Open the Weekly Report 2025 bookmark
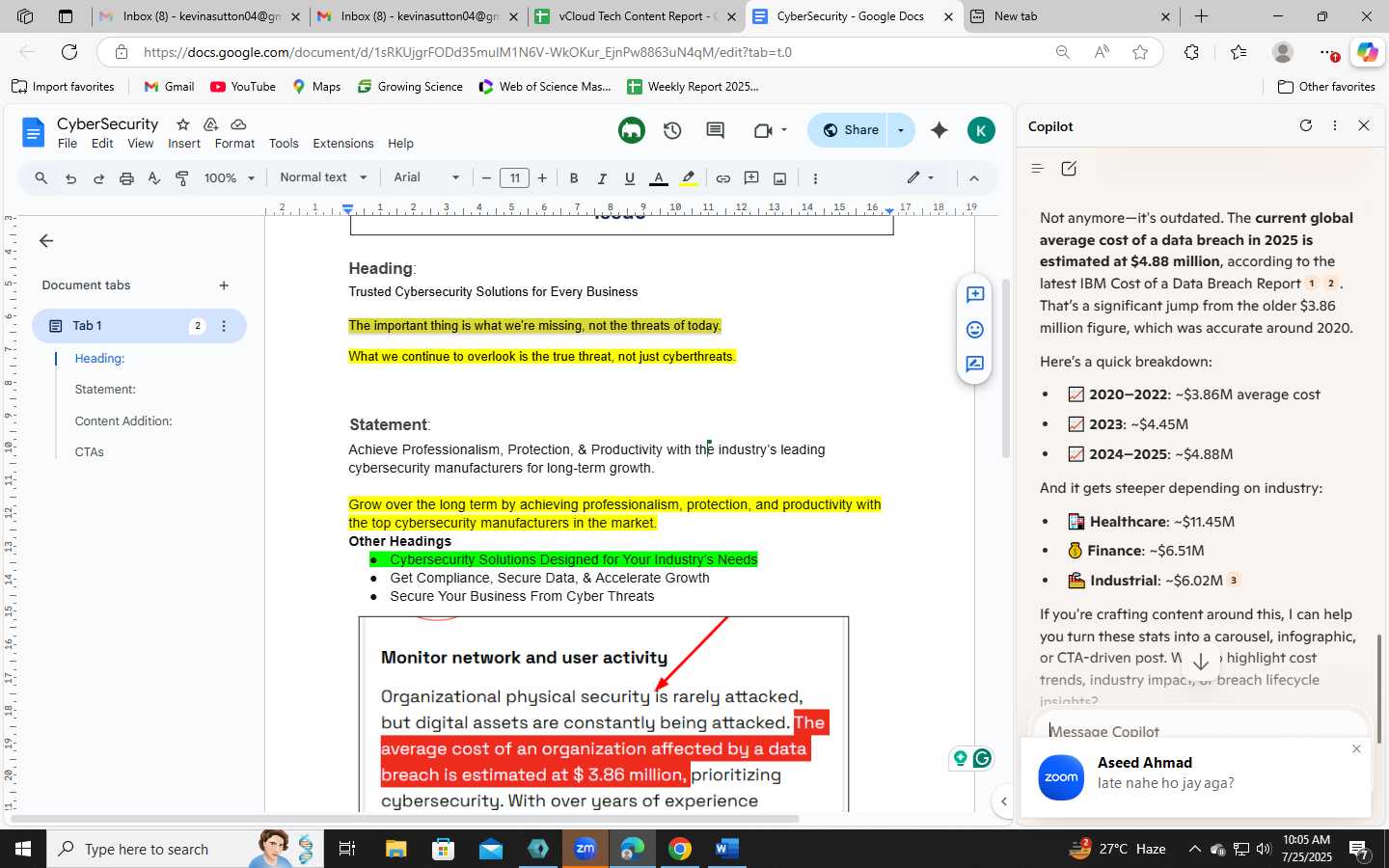This screenshot has height=868, width=1389. click(693, 87)
